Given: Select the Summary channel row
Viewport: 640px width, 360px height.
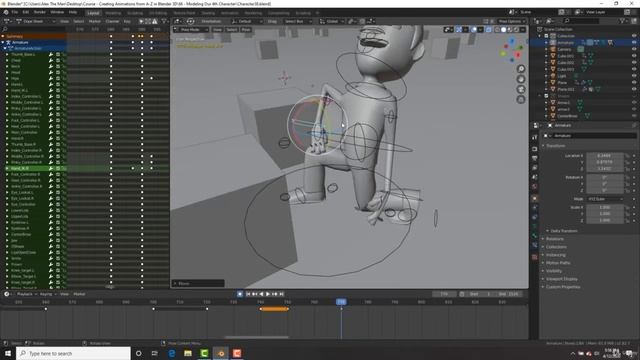Looking at the screenshot, I should tap(33, 36).
